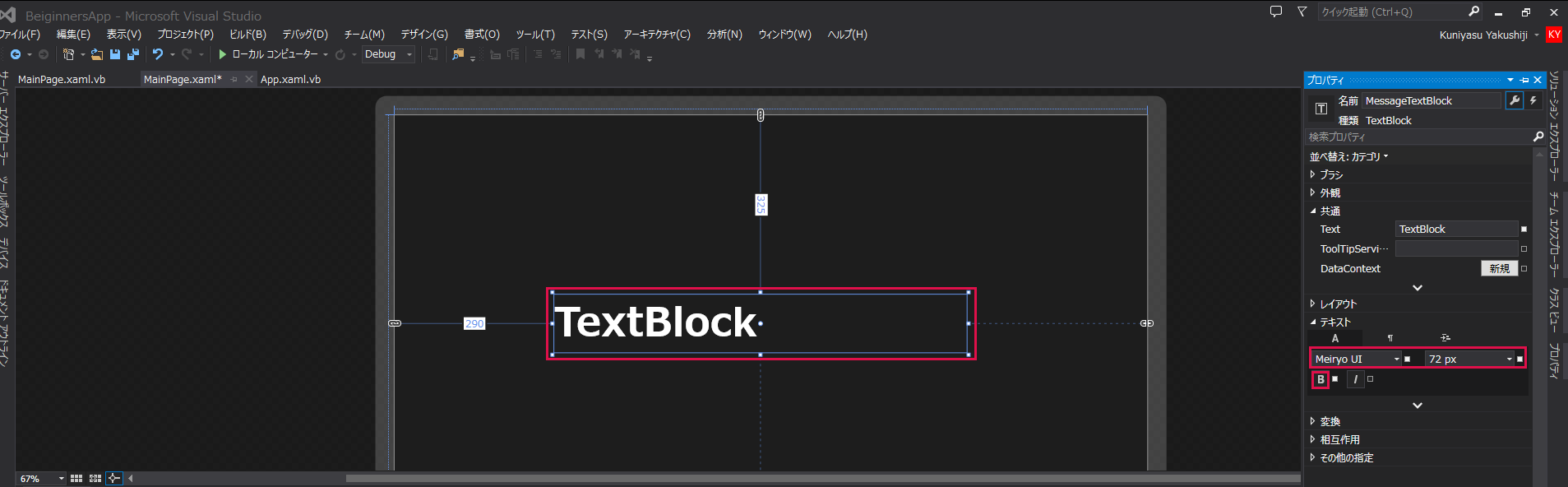Show properties with the wrench icon

click(x=1515, y=100)
